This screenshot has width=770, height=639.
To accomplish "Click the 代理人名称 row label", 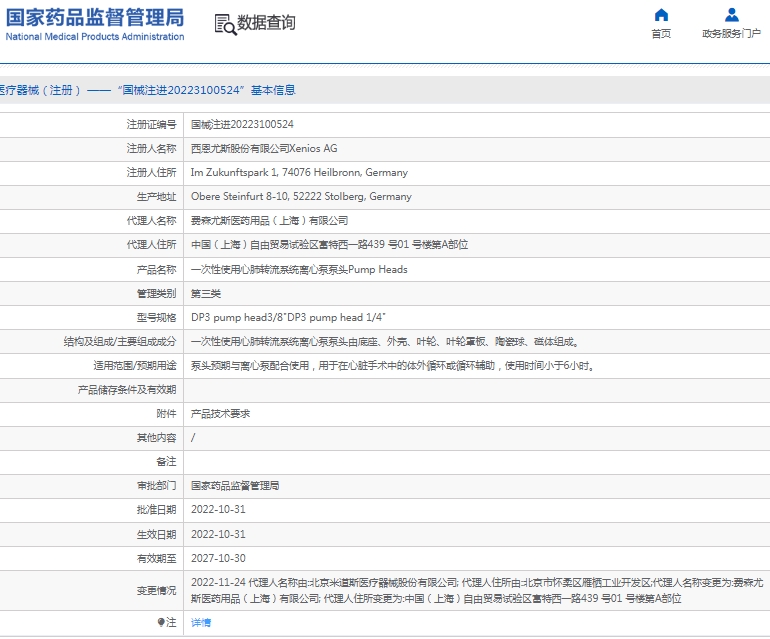I will pyautogui.click(x=151, y=221).
